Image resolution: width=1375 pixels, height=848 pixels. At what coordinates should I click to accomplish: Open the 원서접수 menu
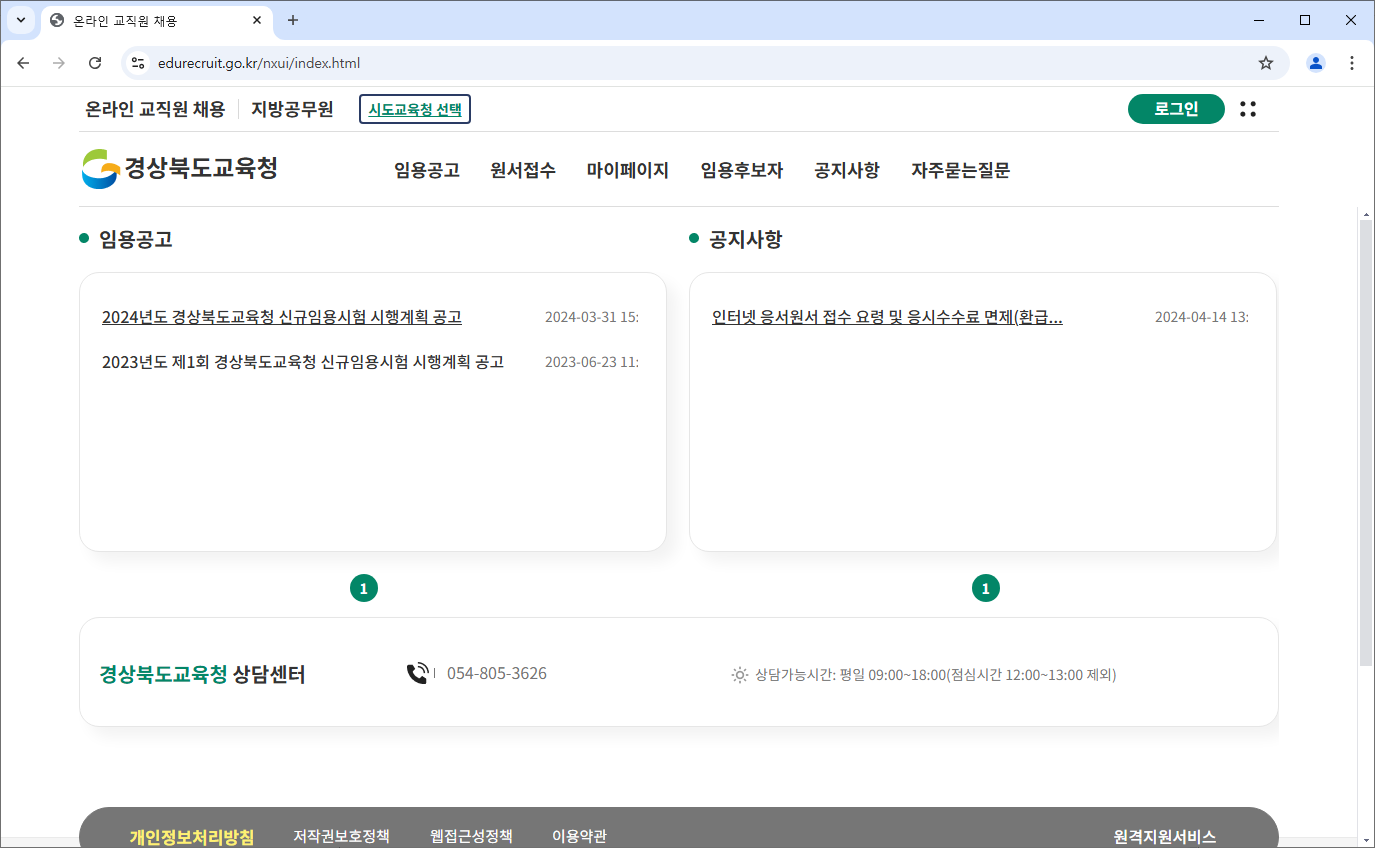point(523,170)
